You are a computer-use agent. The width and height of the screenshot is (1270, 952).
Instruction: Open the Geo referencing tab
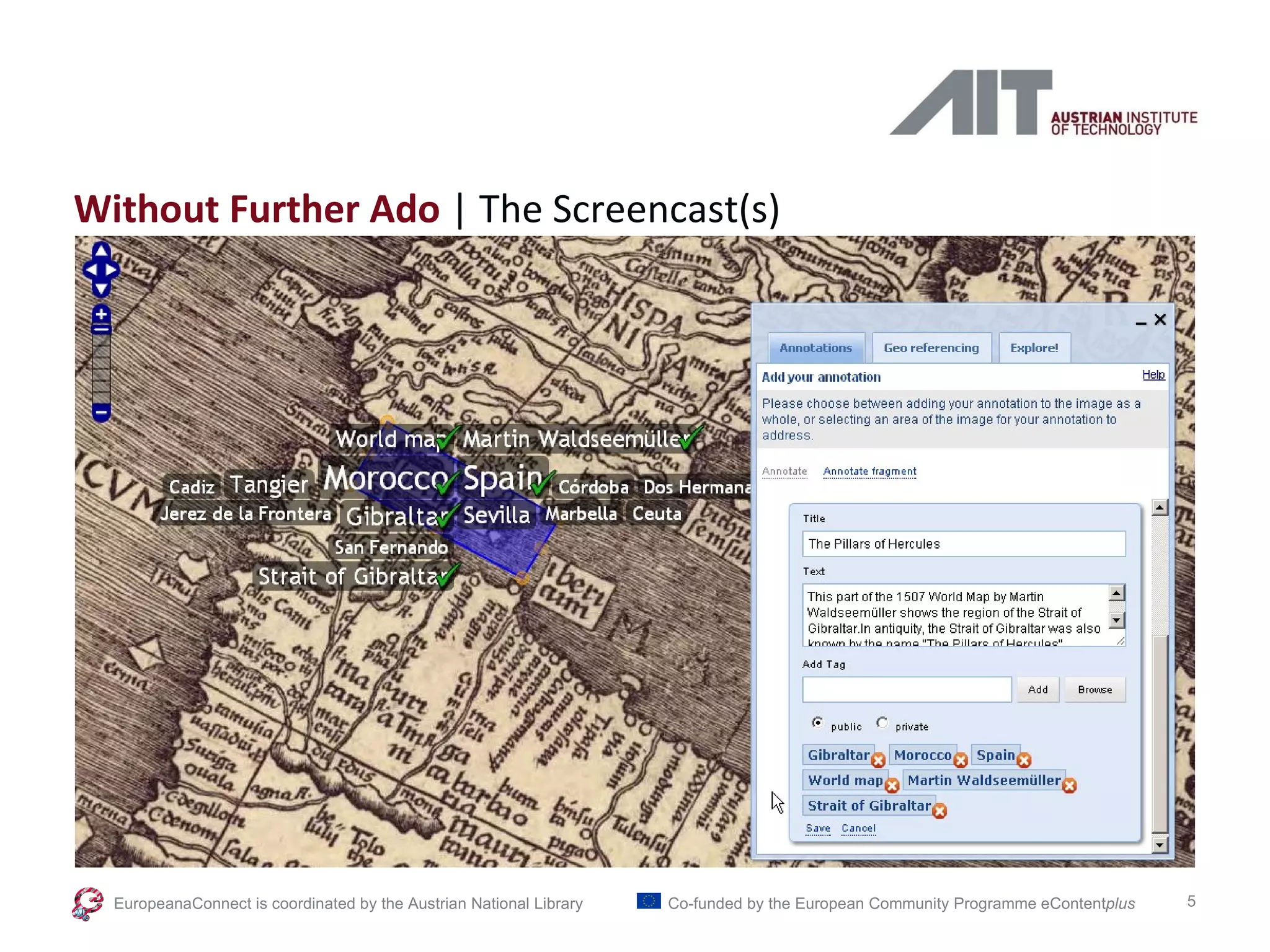click(x=931, y=348)
